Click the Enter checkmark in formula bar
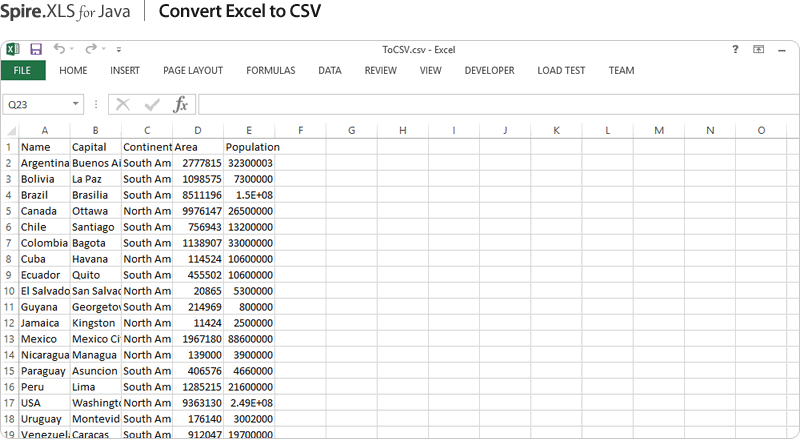 [152, 105]
